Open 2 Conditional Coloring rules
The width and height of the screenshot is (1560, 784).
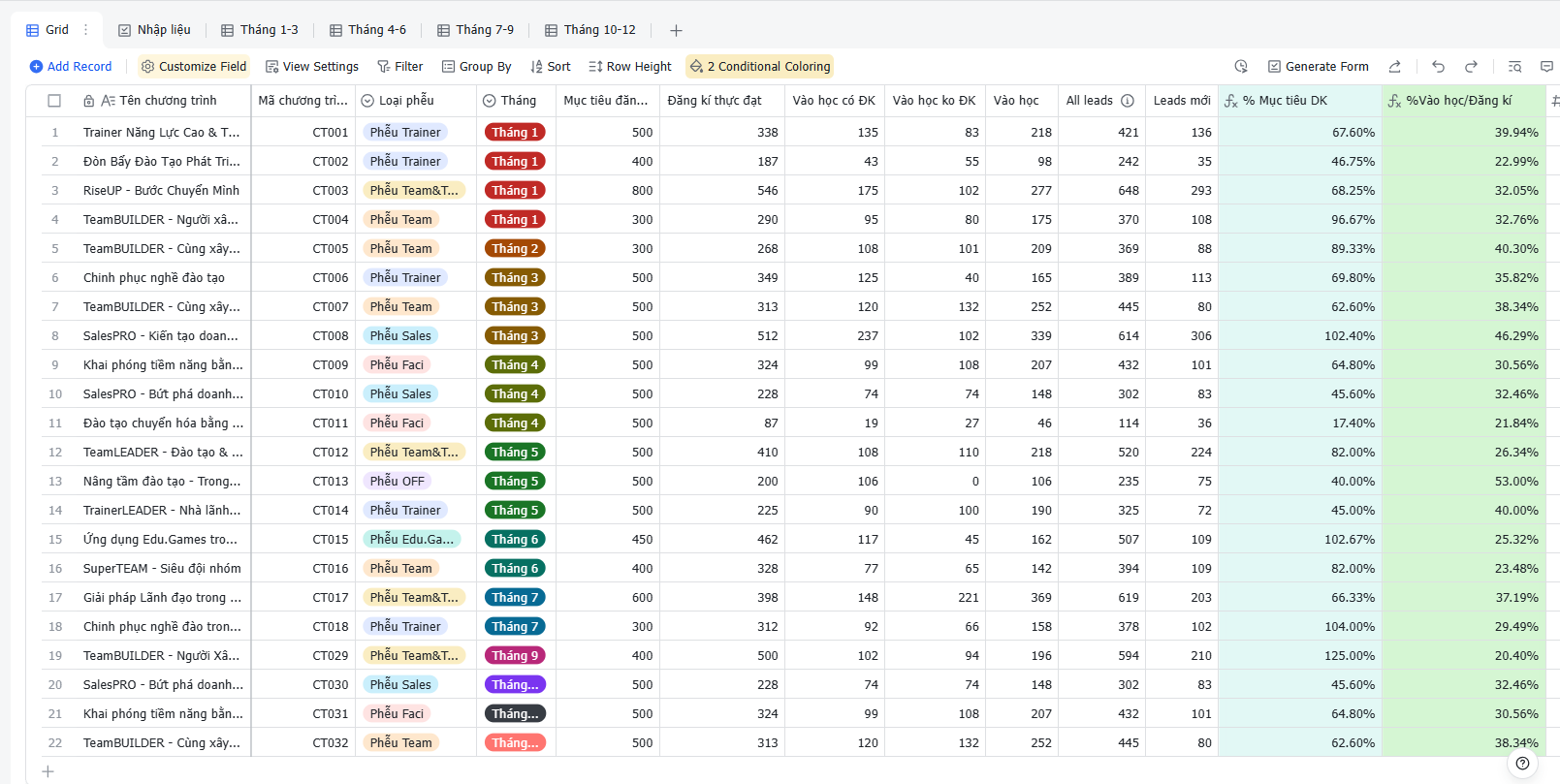point(760,67)
